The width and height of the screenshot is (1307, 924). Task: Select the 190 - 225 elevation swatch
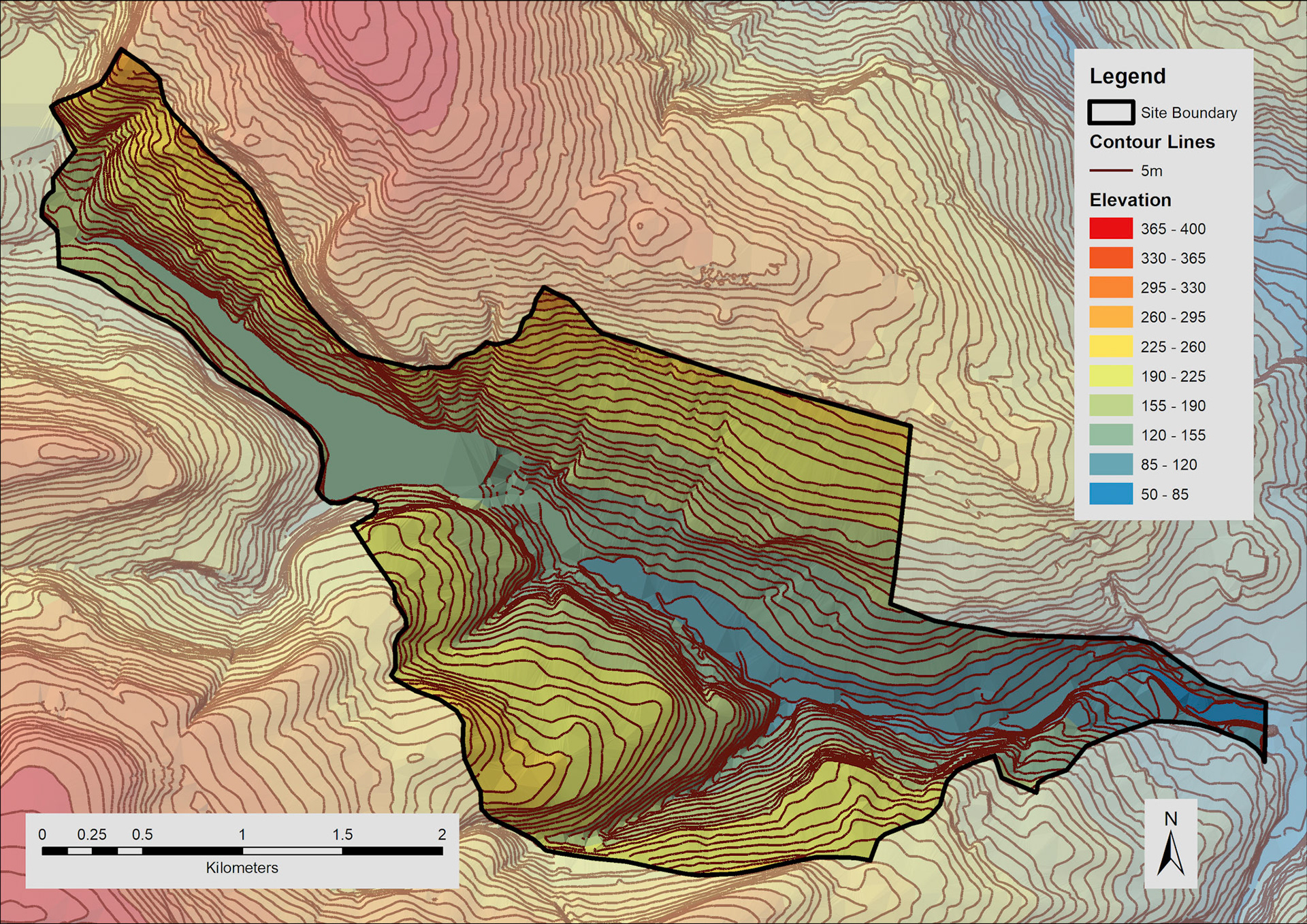pyautogui.click(x=1111, y=376)
